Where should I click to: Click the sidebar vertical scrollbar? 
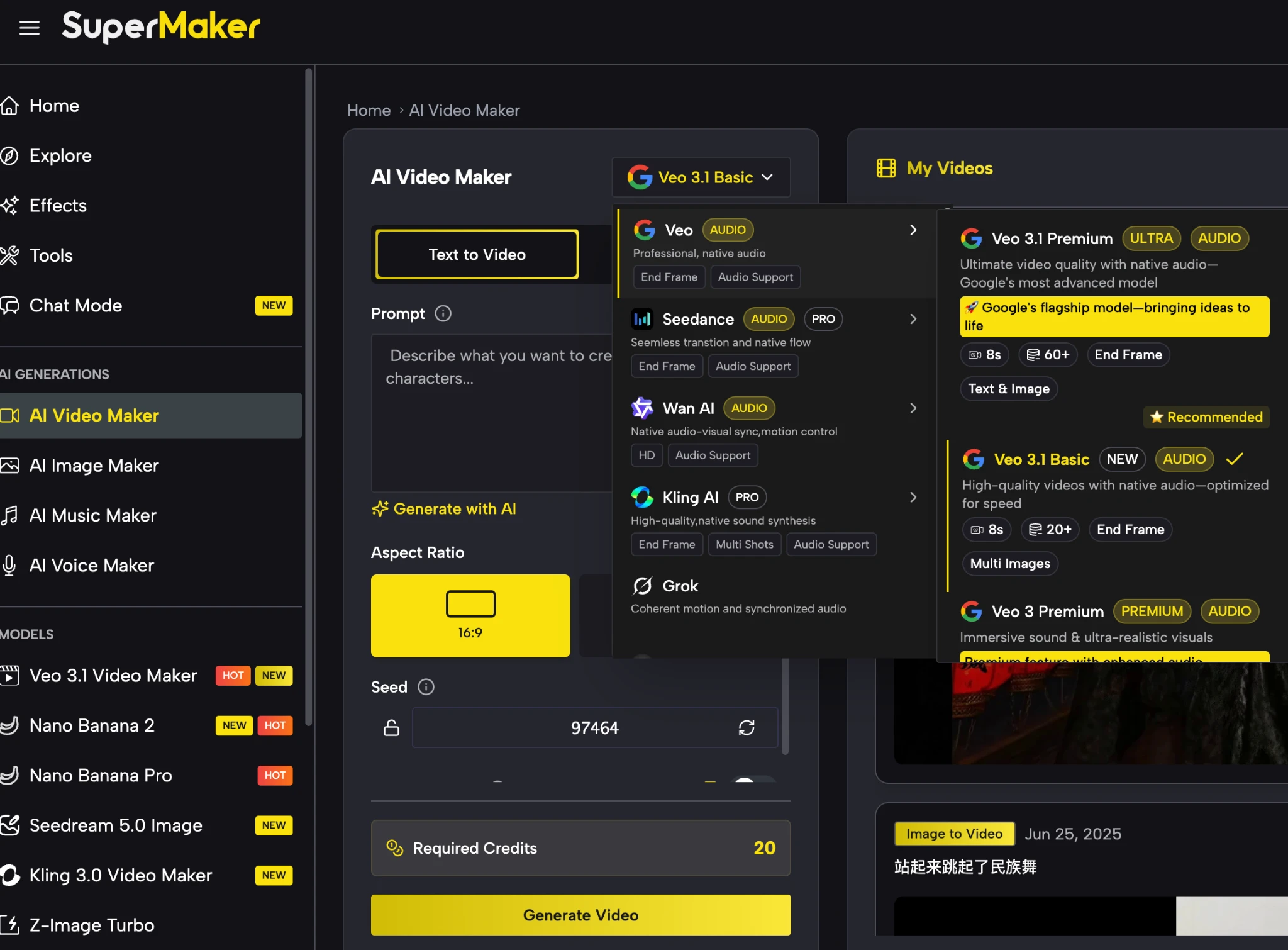click(x=308, y=396)
